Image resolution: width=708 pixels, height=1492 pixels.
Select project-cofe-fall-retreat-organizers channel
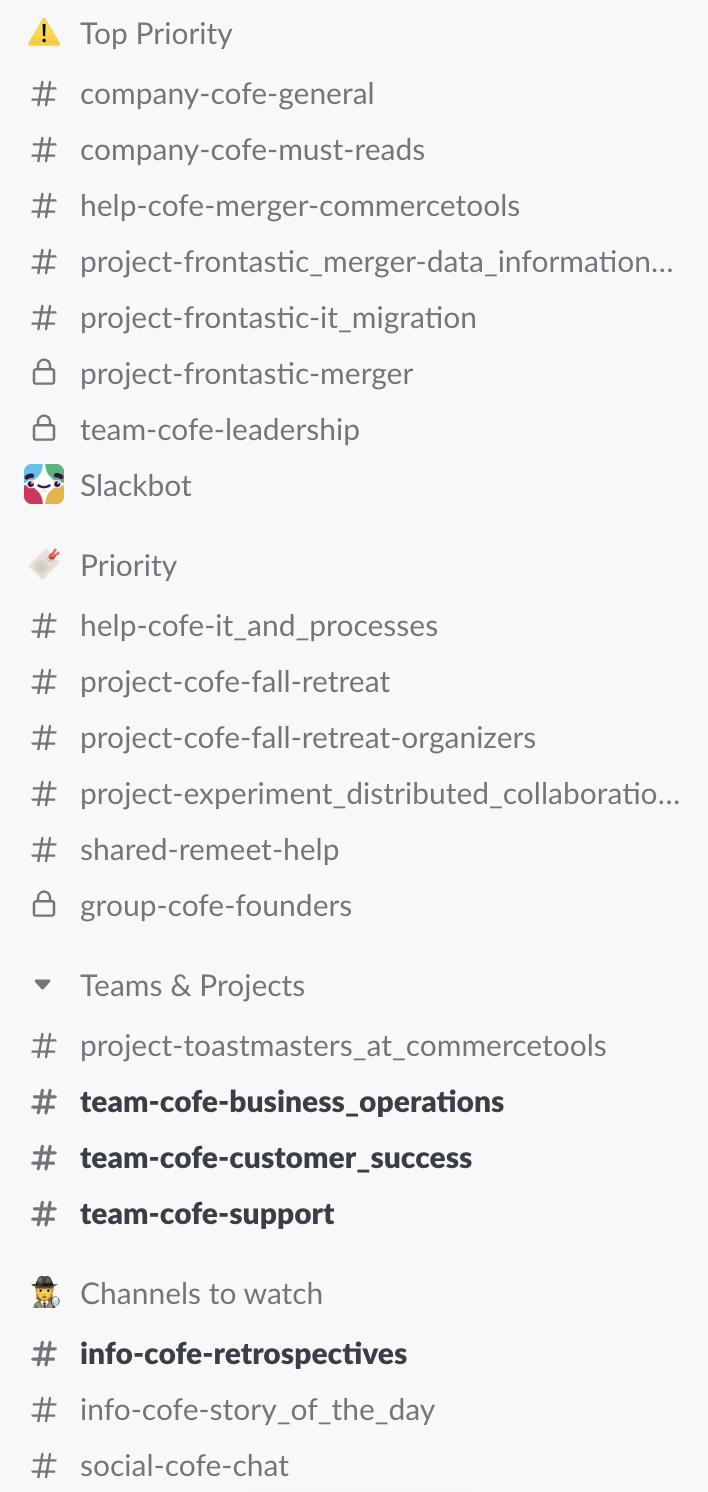pos(308,738)
